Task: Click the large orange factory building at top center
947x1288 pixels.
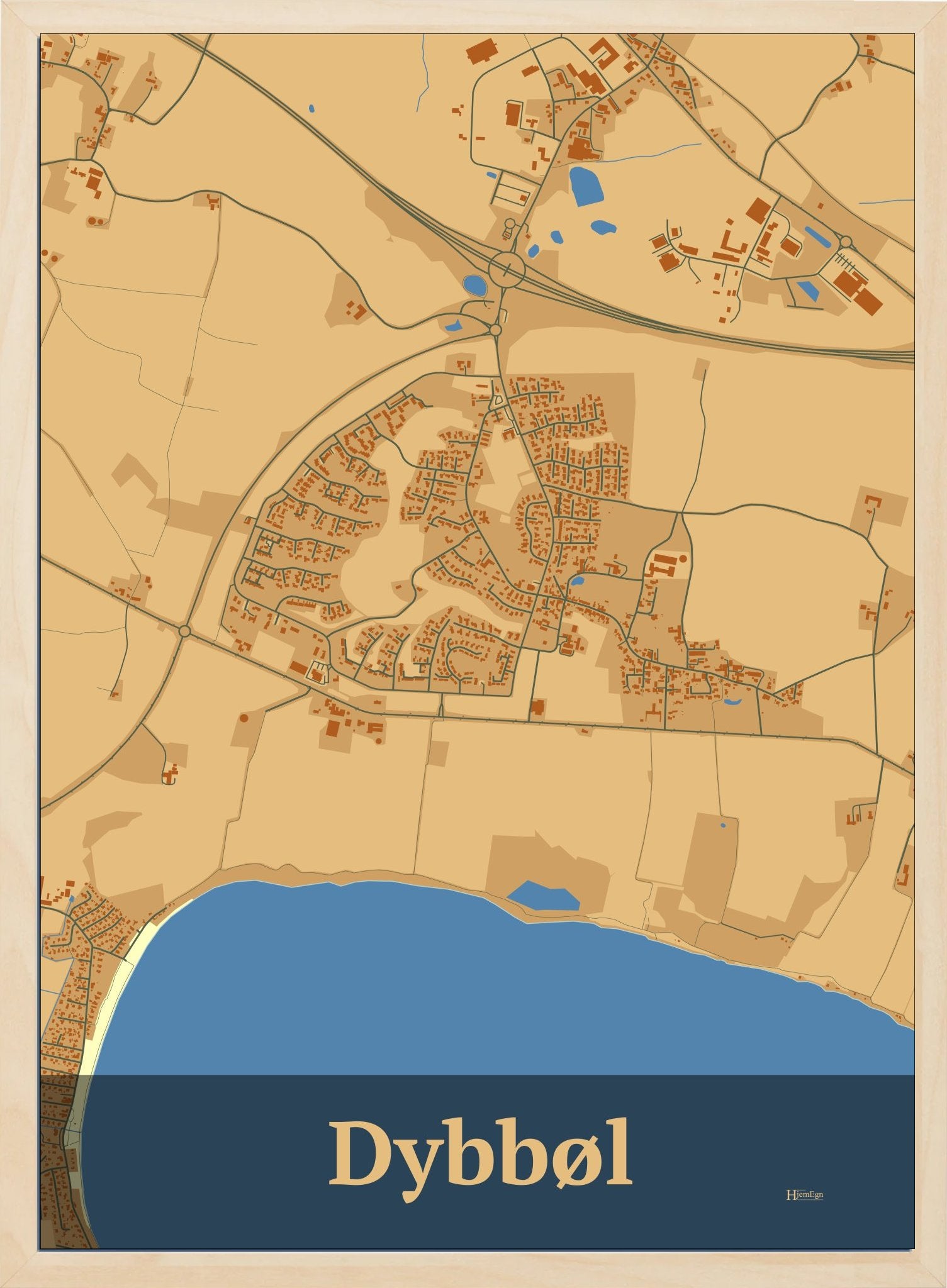Action: click(483, 50)
